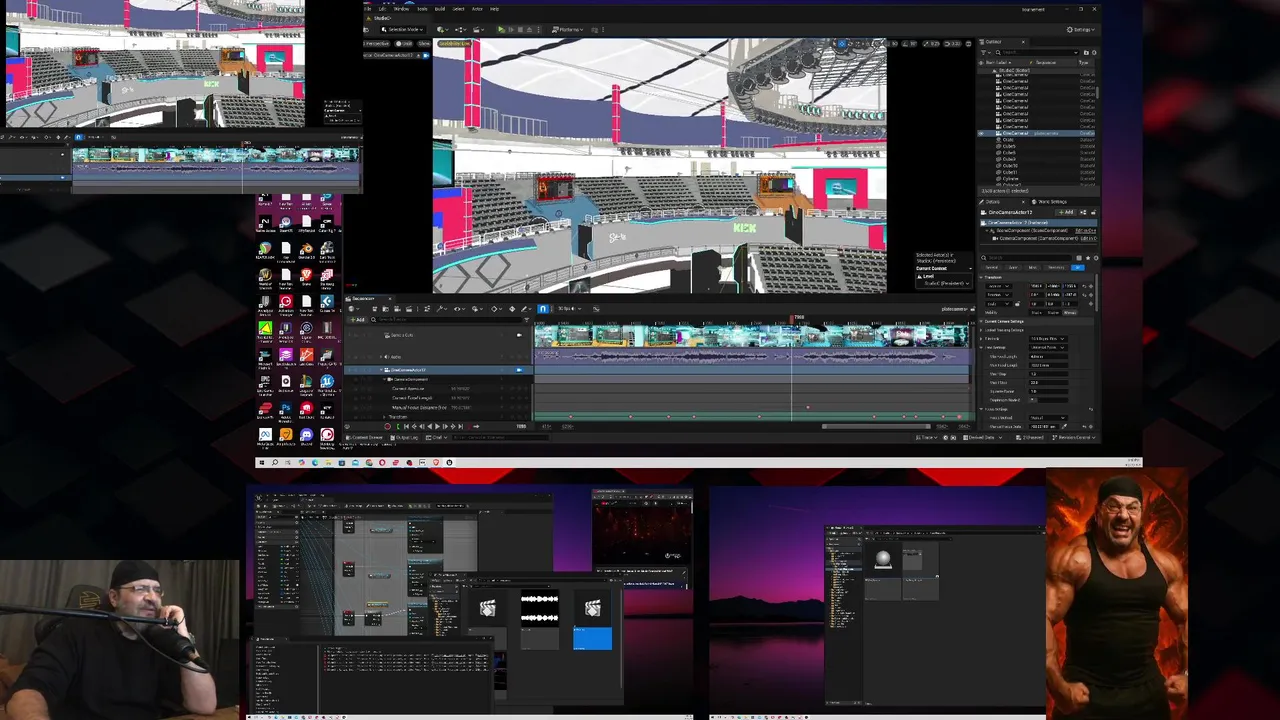Collapse the CameraComponent track

click(384, 379)
